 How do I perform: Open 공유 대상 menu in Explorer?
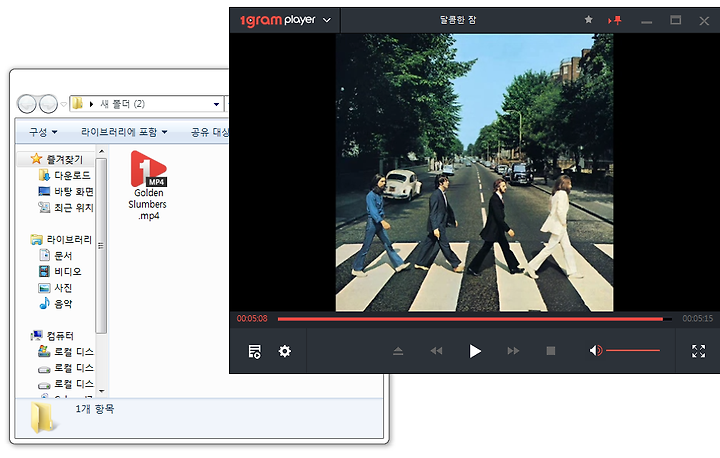tap(209, 132)
